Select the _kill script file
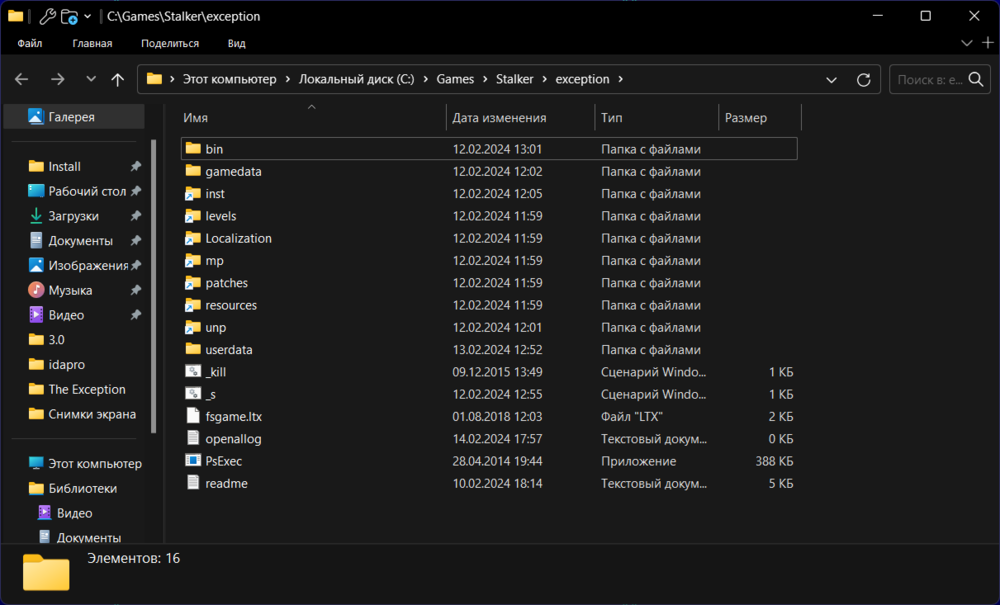 coord(216,372)
